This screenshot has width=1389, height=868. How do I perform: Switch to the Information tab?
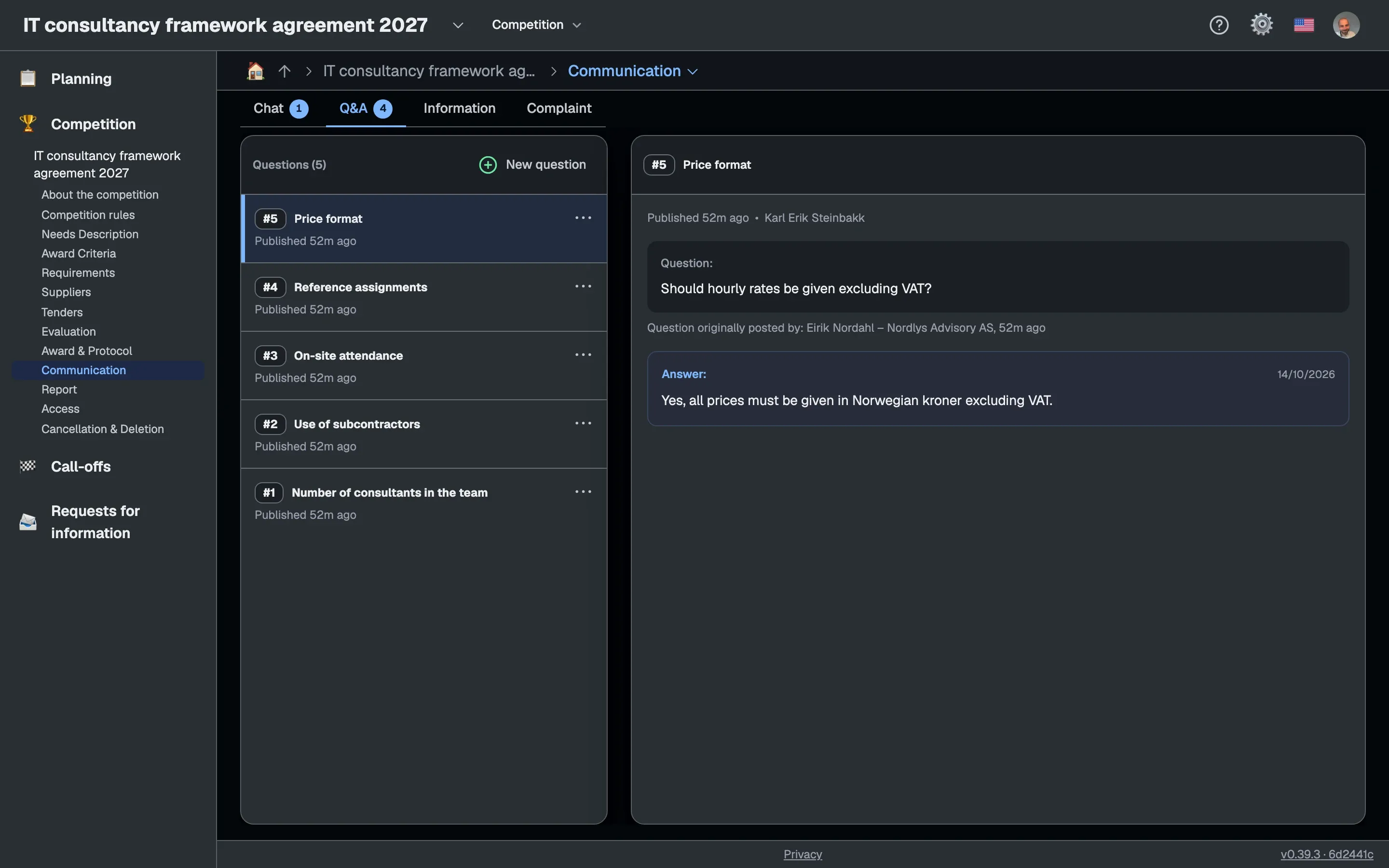[x=459, y=108]
